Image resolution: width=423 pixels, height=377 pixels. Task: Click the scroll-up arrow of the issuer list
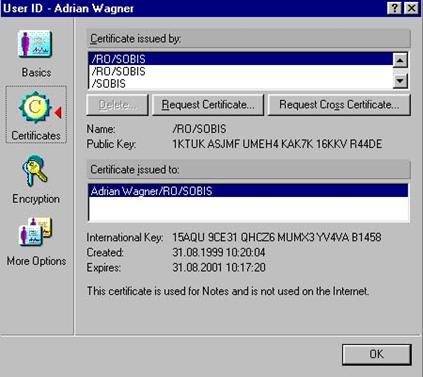point(400,60)
